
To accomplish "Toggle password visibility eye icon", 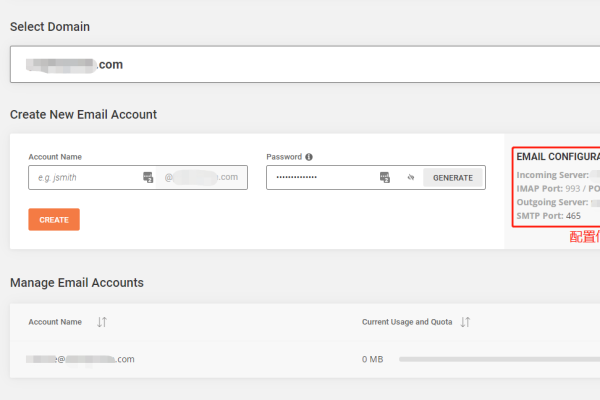I will pos(411,177).
